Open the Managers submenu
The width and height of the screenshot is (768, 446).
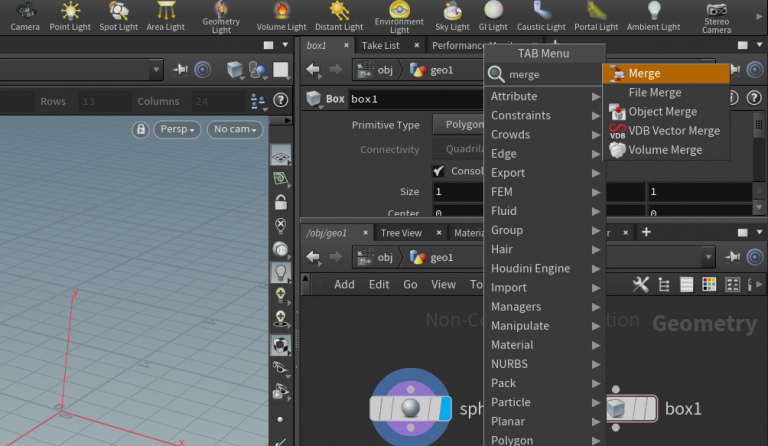tap(545, 306)
